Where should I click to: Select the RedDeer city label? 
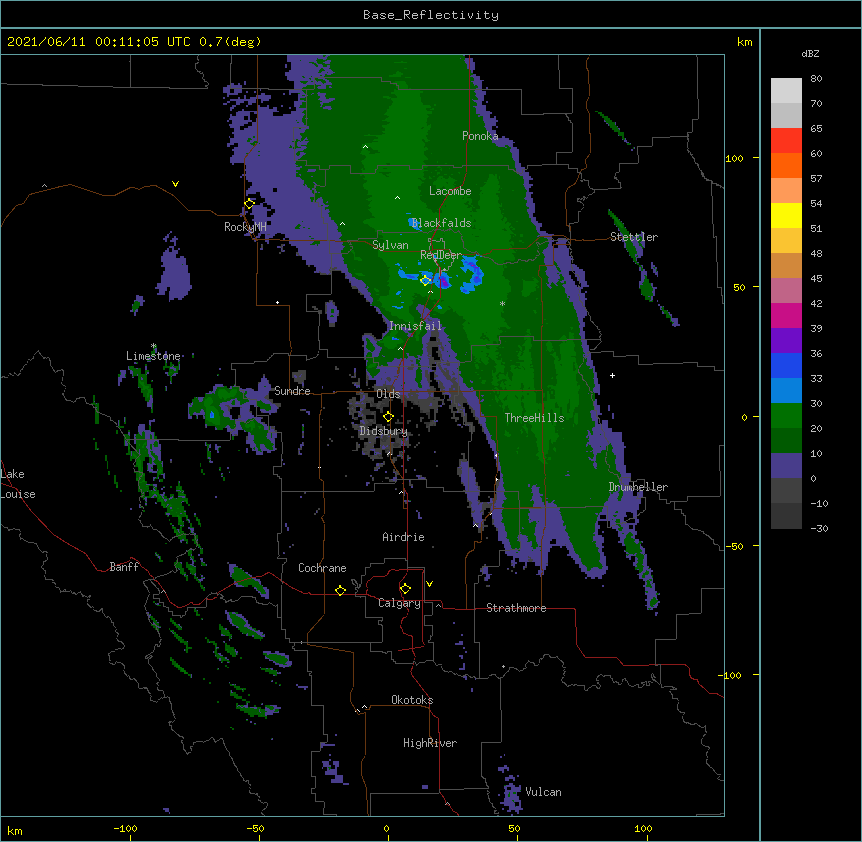point(441,255)
